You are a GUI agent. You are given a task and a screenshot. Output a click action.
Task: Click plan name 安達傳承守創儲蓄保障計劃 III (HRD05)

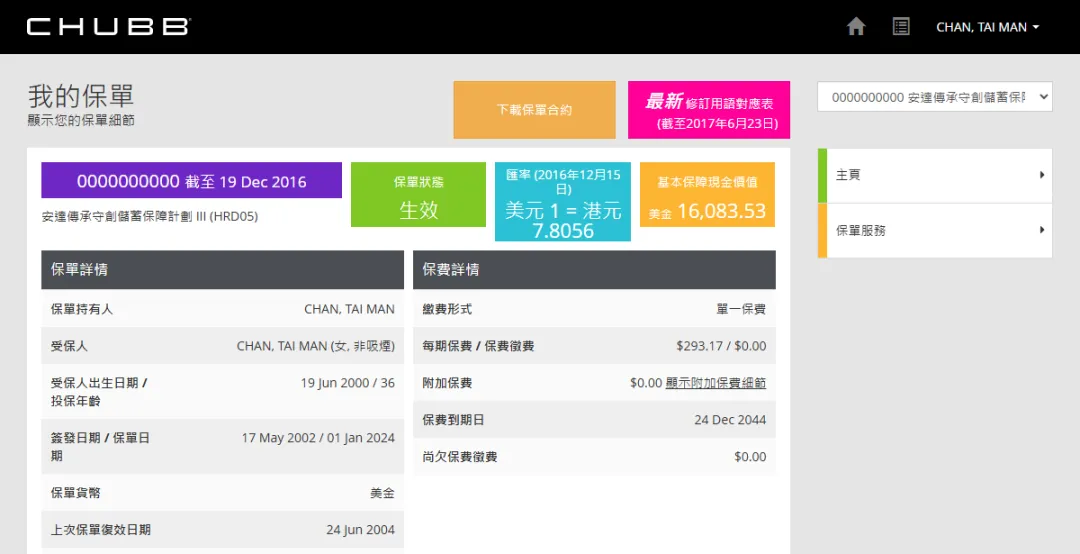[x=149, y=216]
